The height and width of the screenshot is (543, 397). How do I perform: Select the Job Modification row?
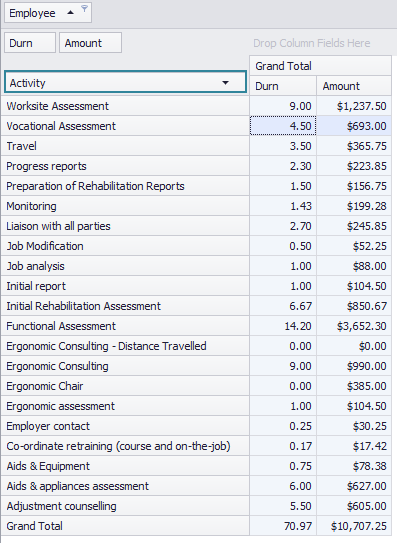tap(125, 246)
